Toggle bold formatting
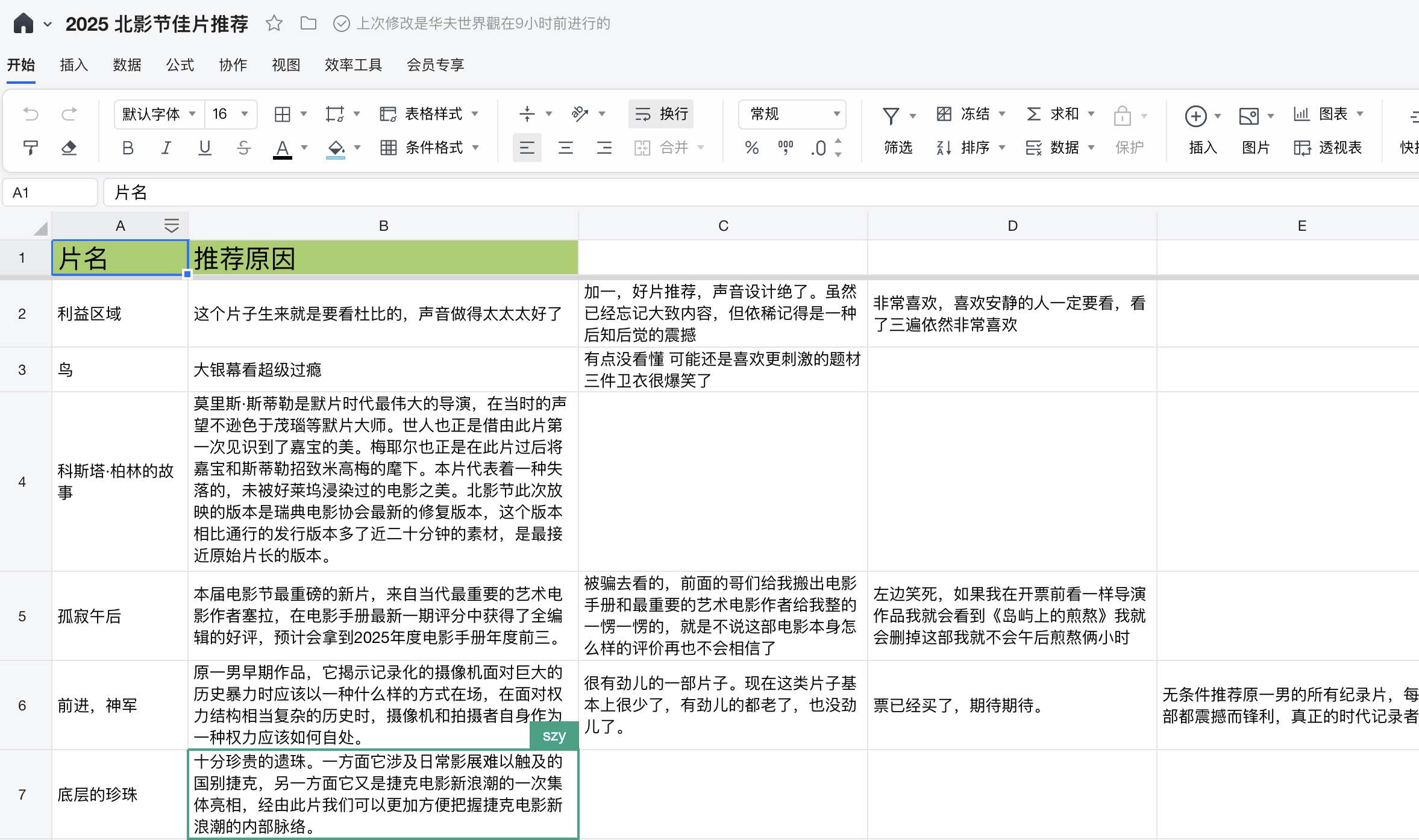The width and height of the screenshot is (1419, 840). click(128, 148)
